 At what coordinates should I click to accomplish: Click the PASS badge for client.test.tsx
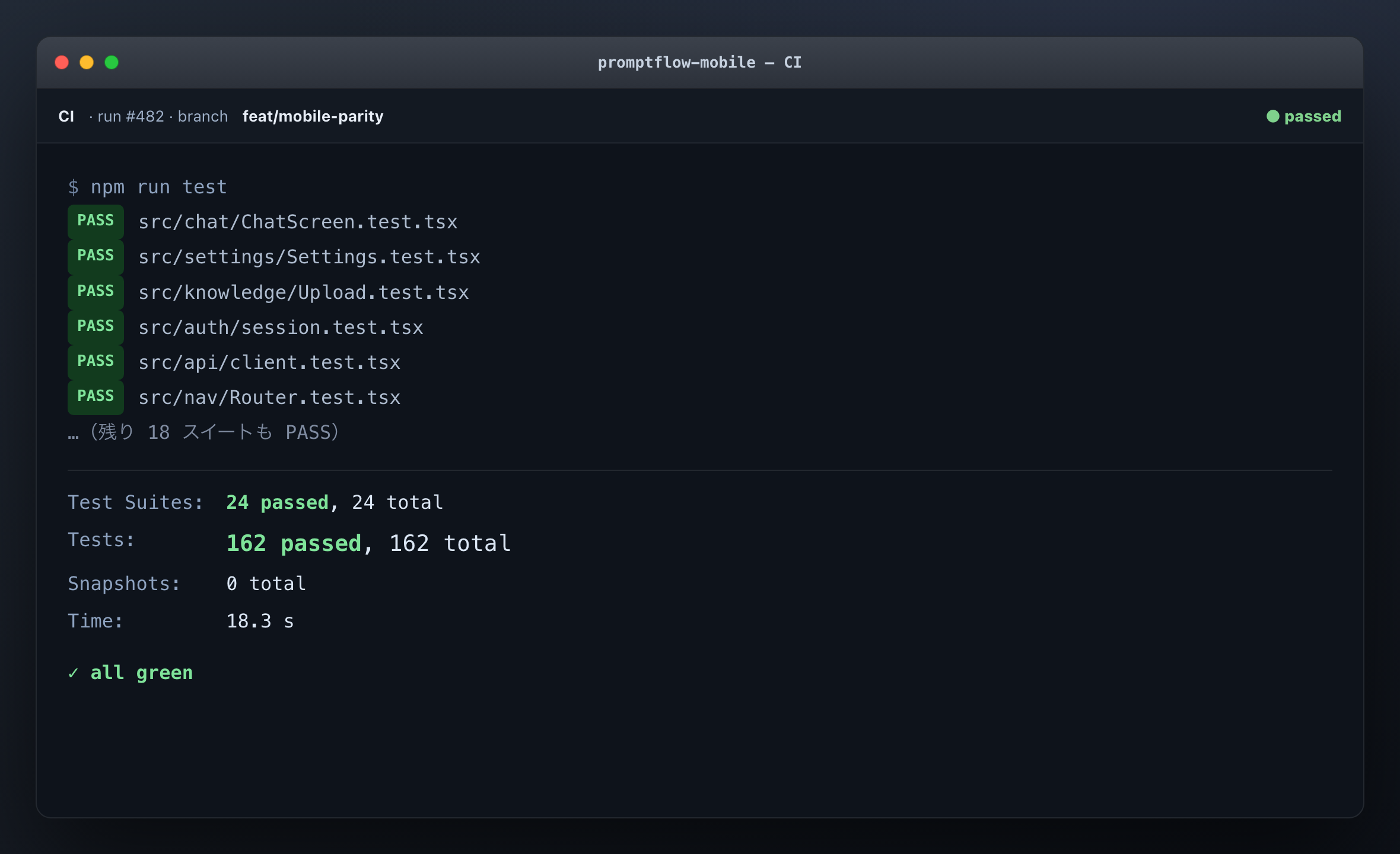96,361
